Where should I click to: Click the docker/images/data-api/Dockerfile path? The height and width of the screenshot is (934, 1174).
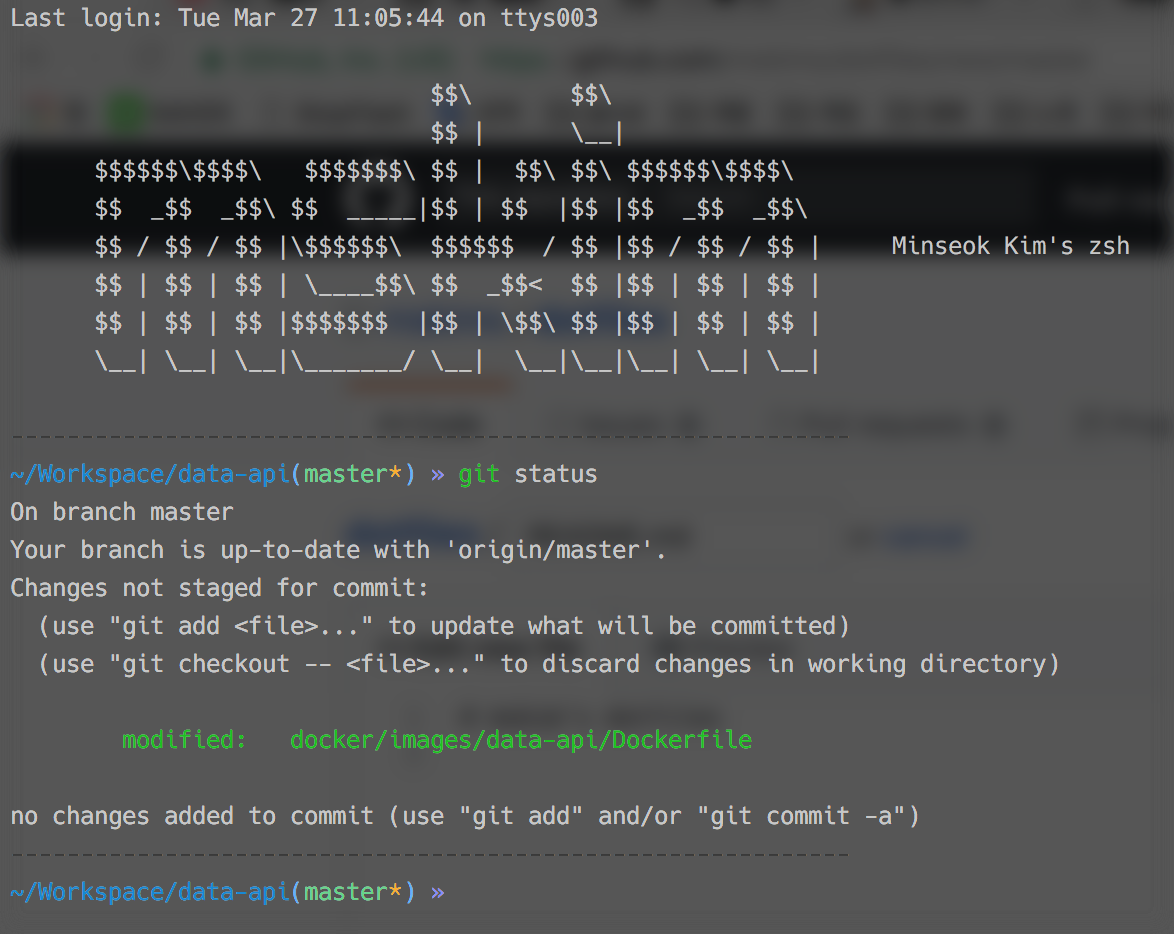click(x=521, y=740)
